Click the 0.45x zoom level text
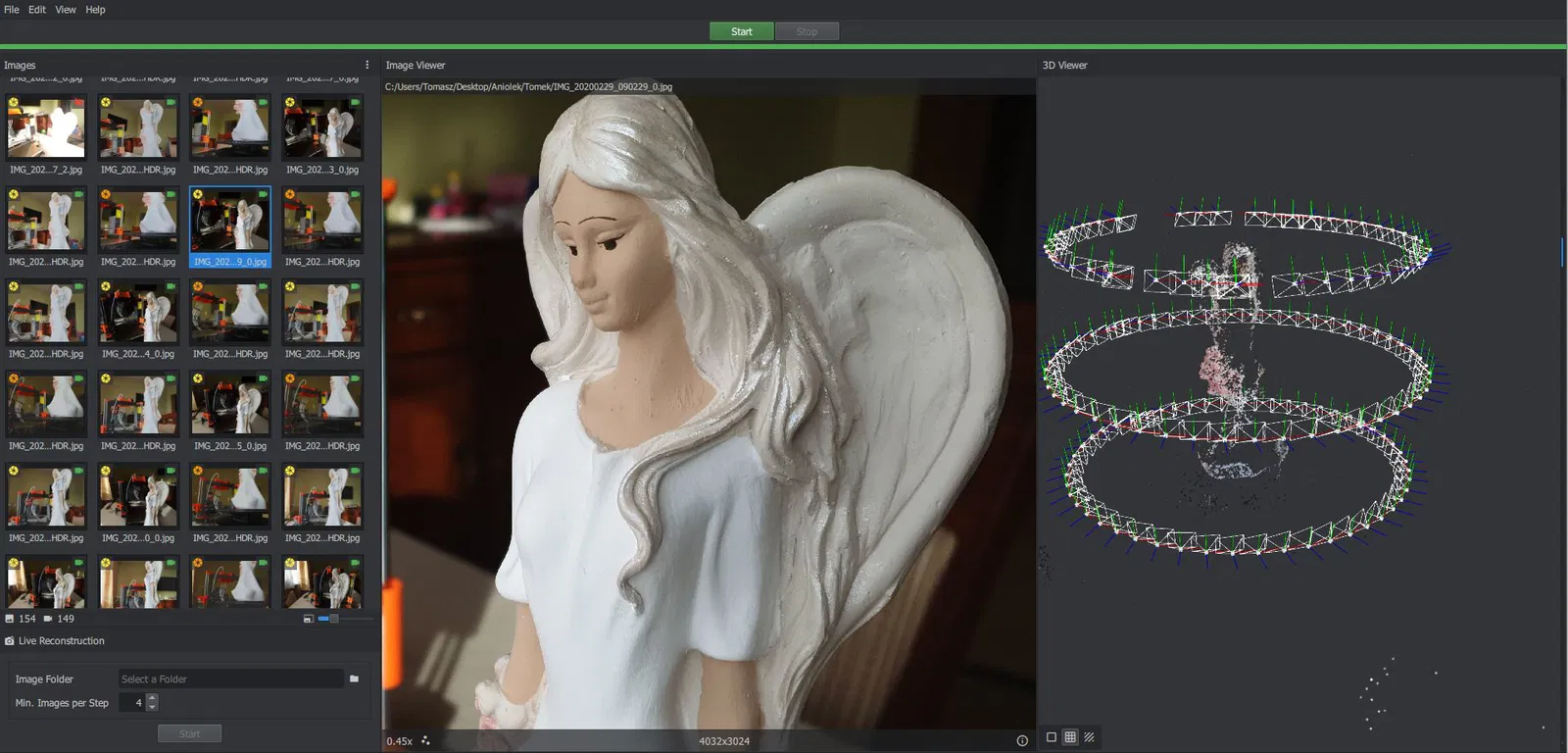The image size is (1568, 753). [x=400, y=741]
